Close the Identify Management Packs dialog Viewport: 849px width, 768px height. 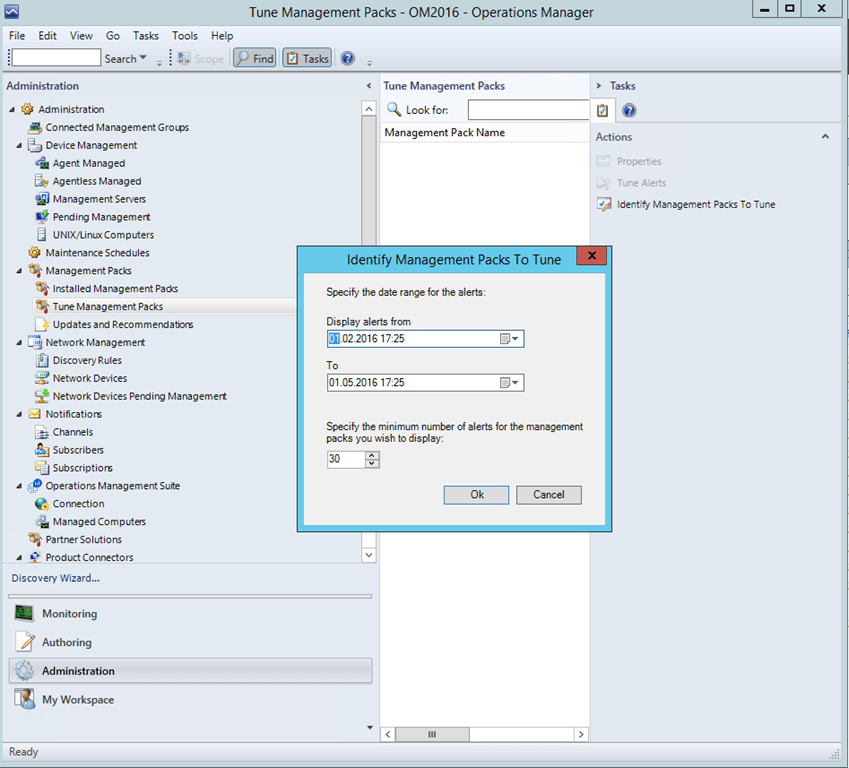tap(591, 256)
